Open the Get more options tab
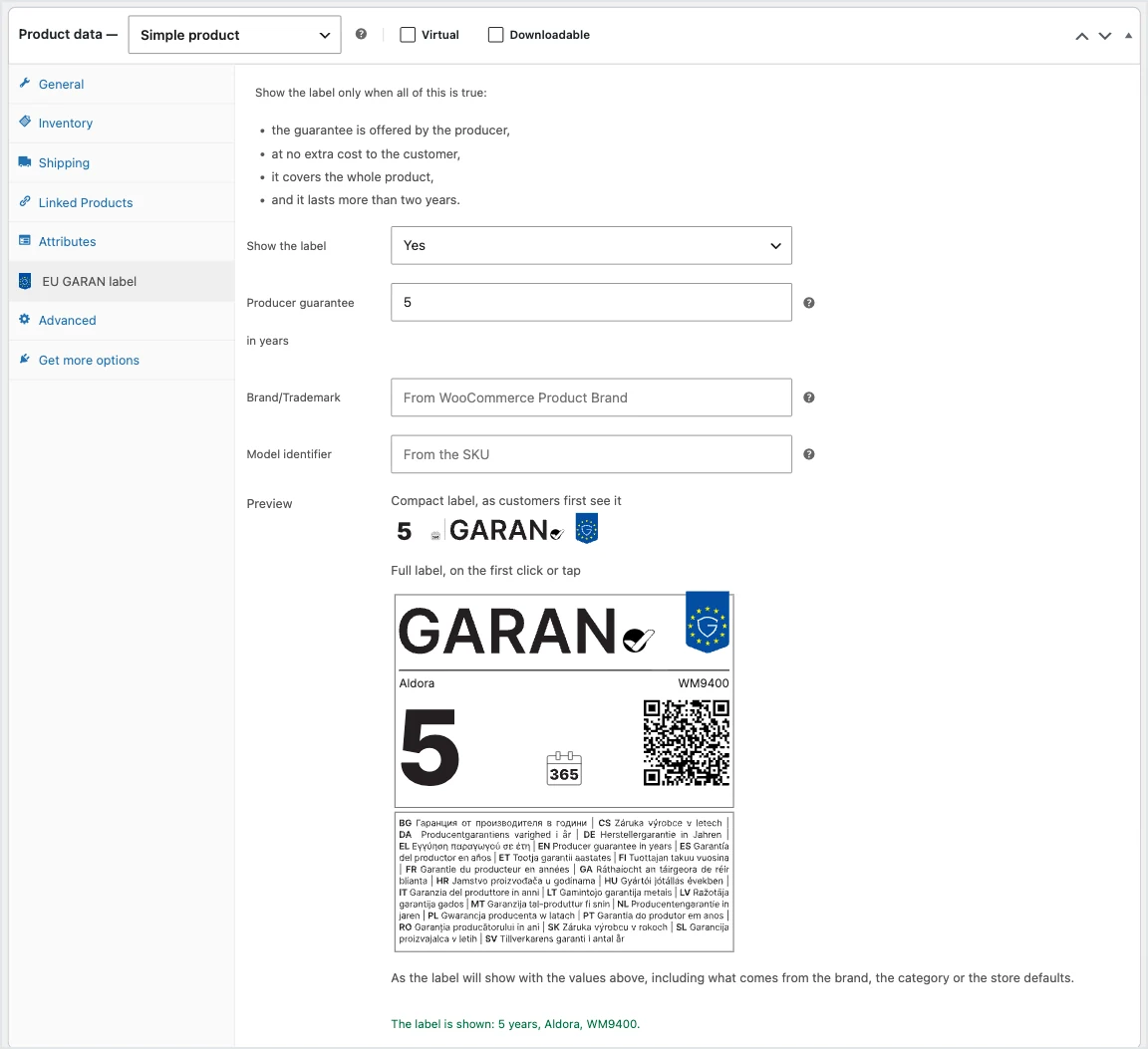This screenshot has height=1049, width=1148. pyautogui.click(x=122, y=360)
